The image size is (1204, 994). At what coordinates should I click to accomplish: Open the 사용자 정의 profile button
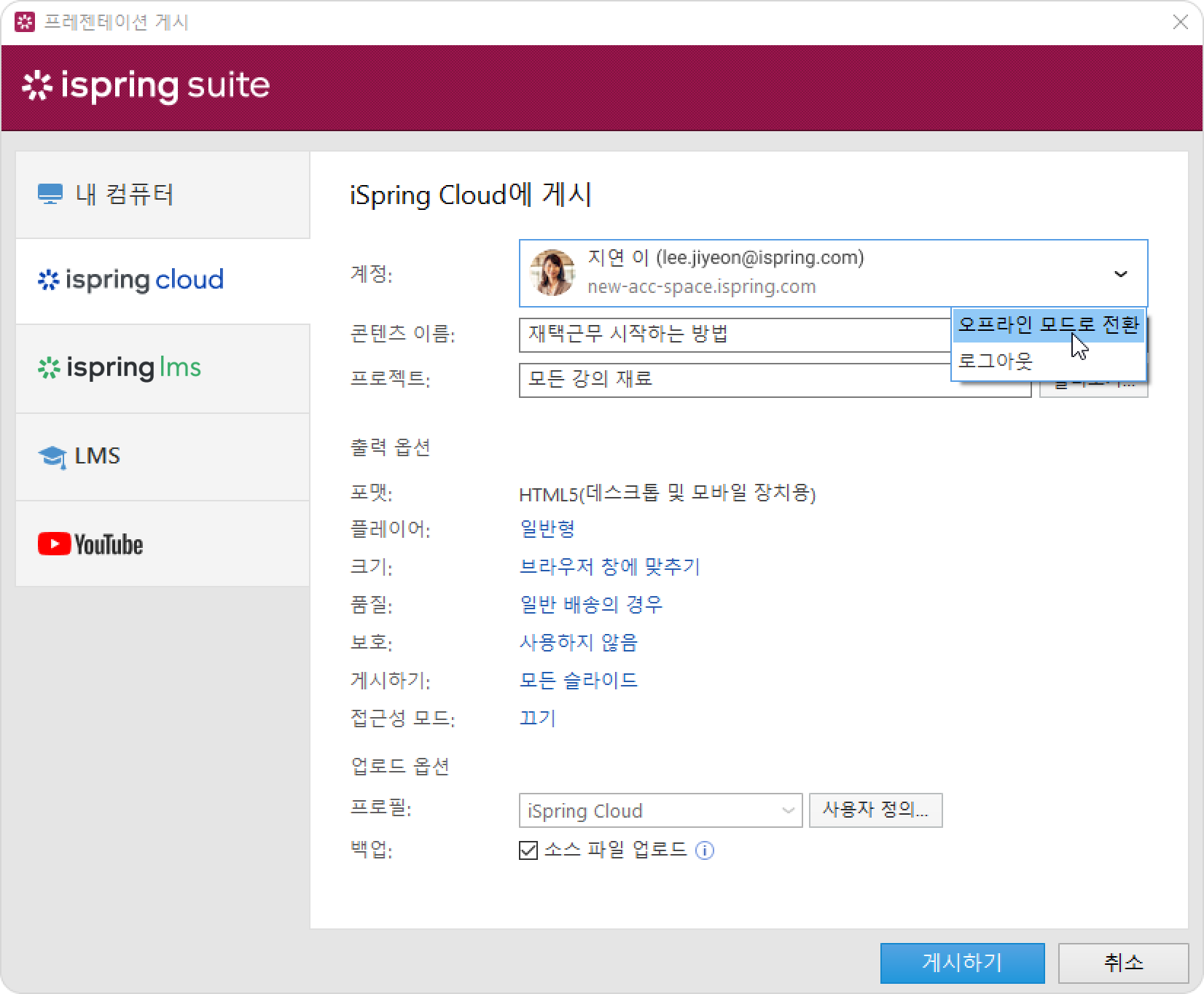pos(875,810)
